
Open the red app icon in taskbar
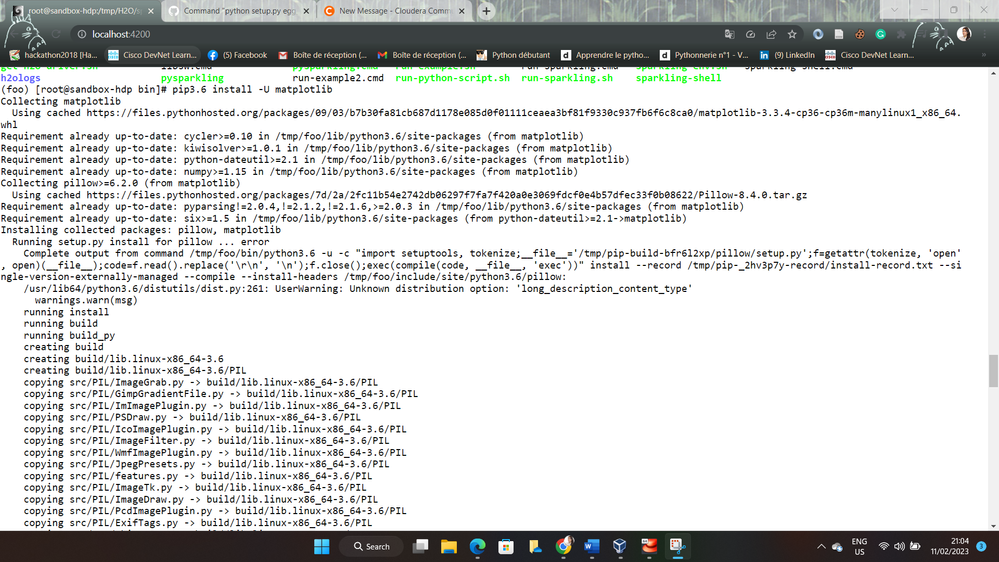(649, 547)
